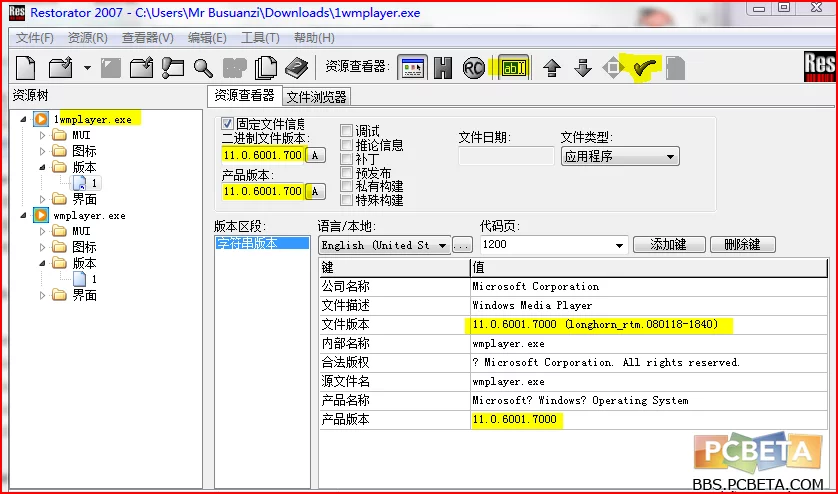Select version resource 1 under 1wmplayer.exe
This screenshot has height=494, width=838.
coord(94,183)
